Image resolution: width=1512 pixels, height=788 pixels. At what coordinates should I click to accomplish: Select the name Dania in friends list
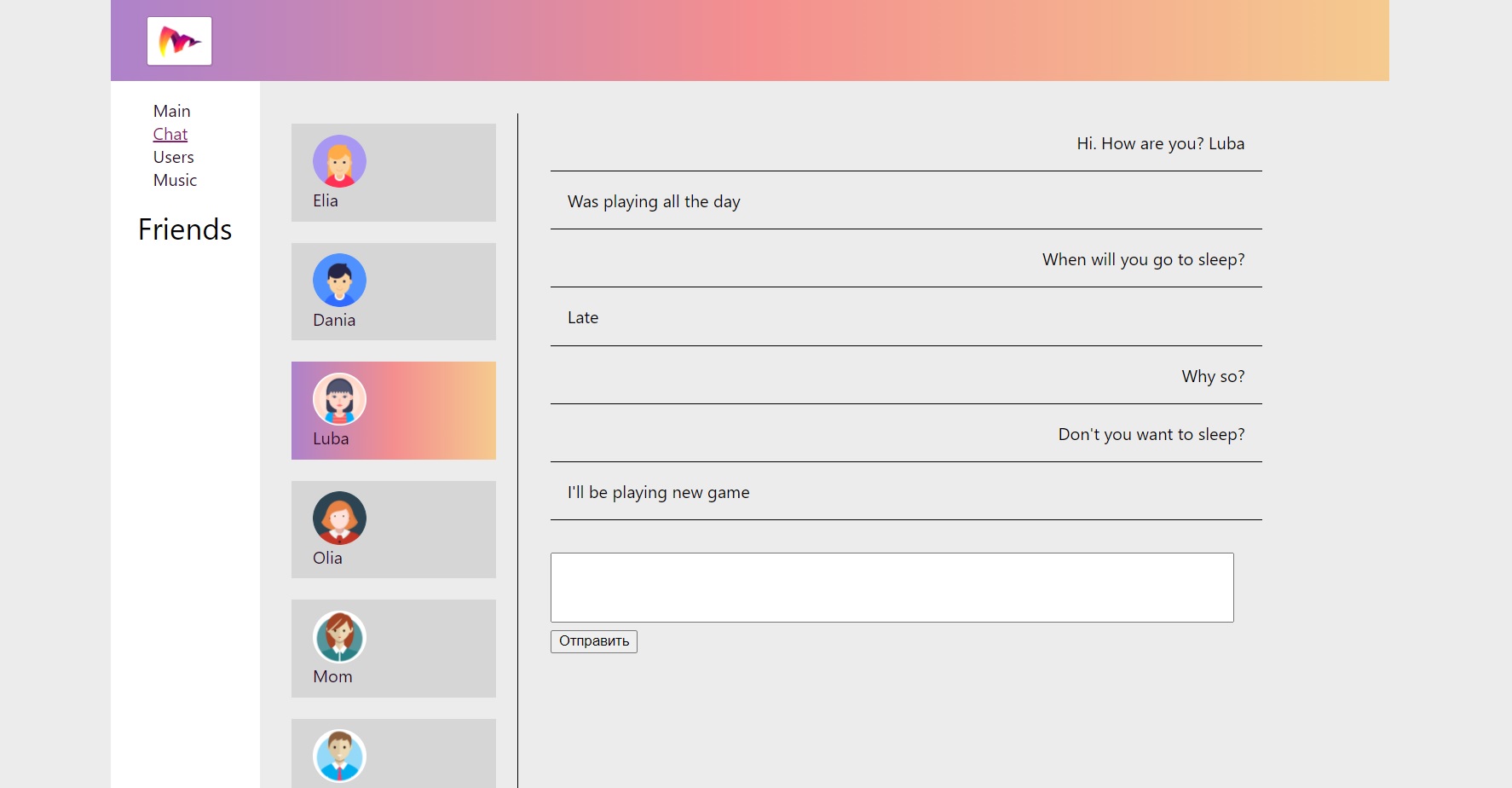click(334, 320)
